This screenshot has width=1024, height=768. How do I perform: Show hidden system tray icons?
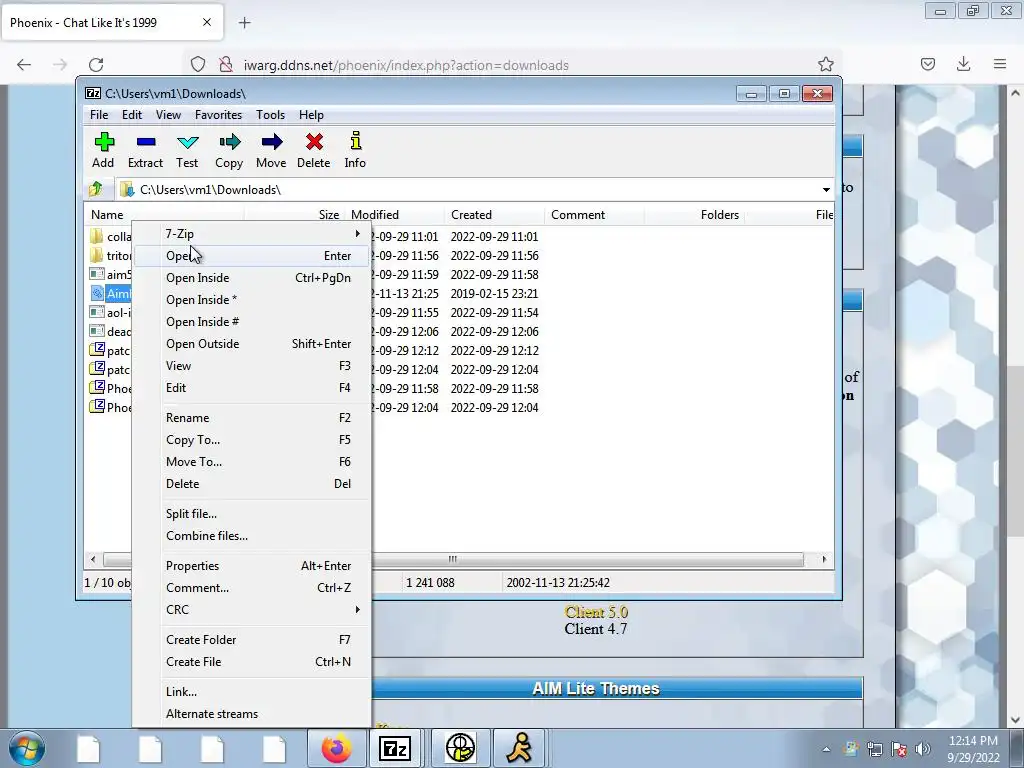tap(826, 749)
